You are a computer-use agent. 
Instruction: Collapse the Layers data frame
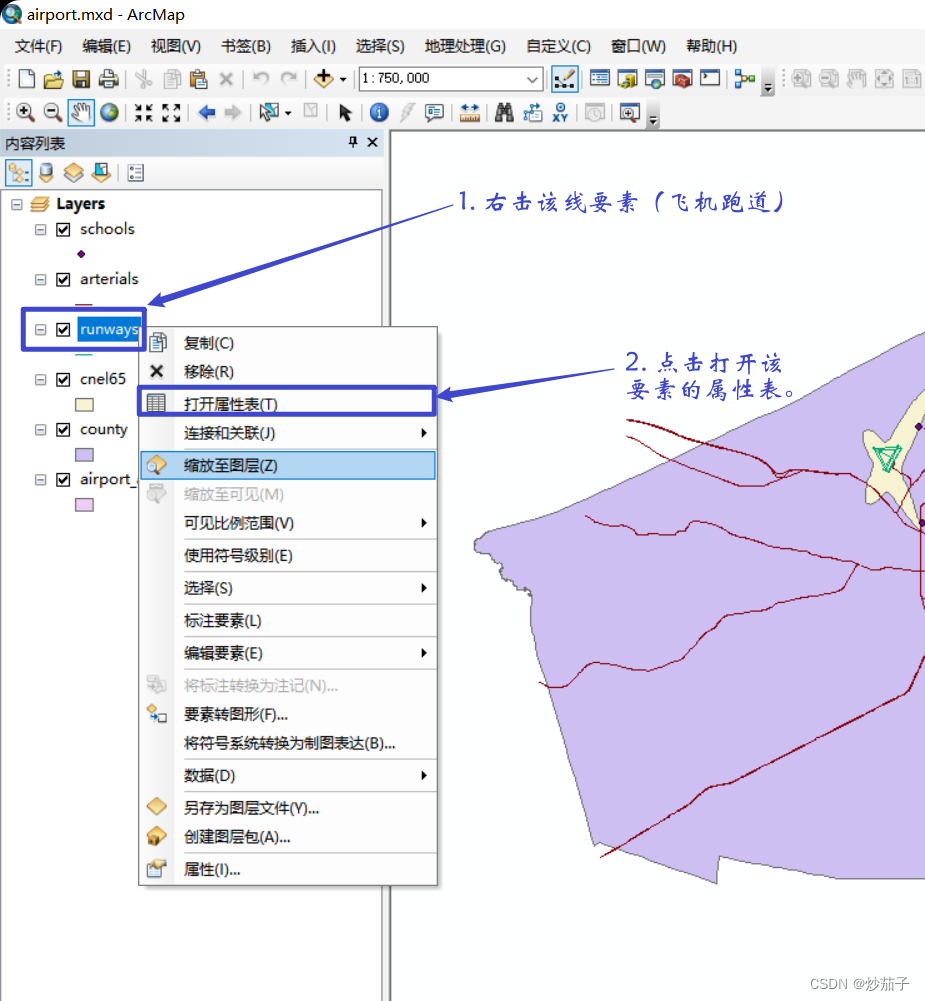17,204
